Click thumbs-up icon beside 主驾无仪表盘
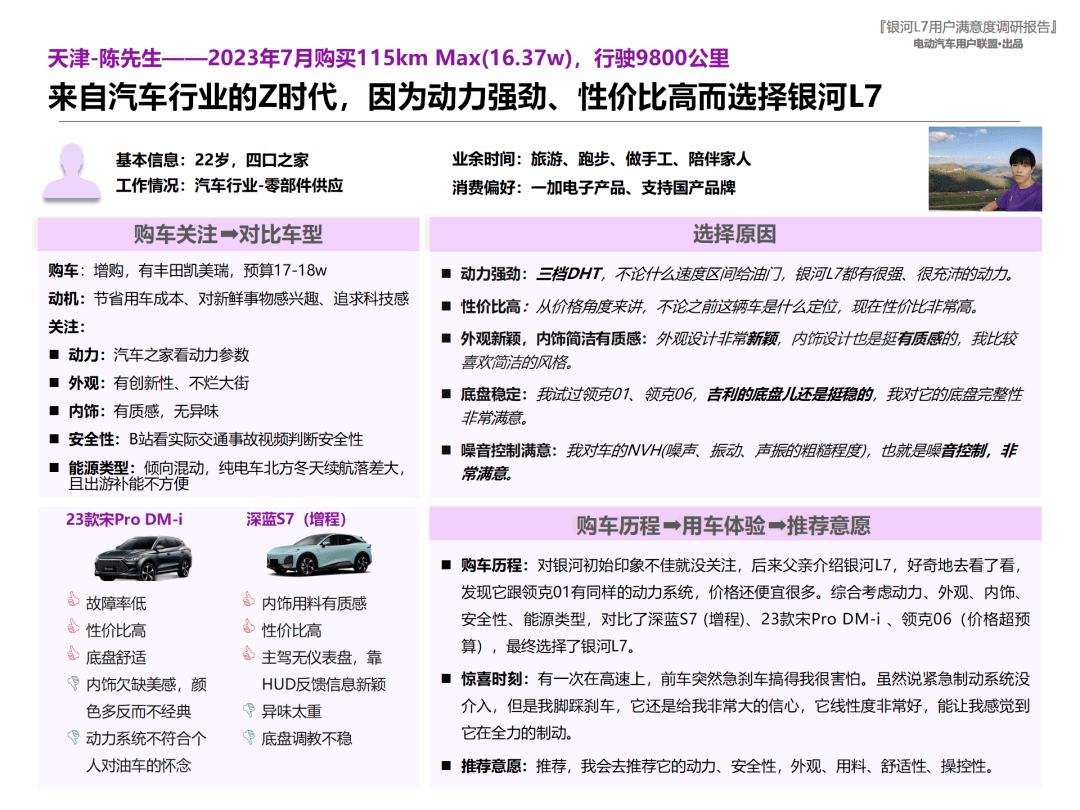Image resolution: width=1080 pixels, height=810 pixels. pyautogui.click(x=249, y=653)
